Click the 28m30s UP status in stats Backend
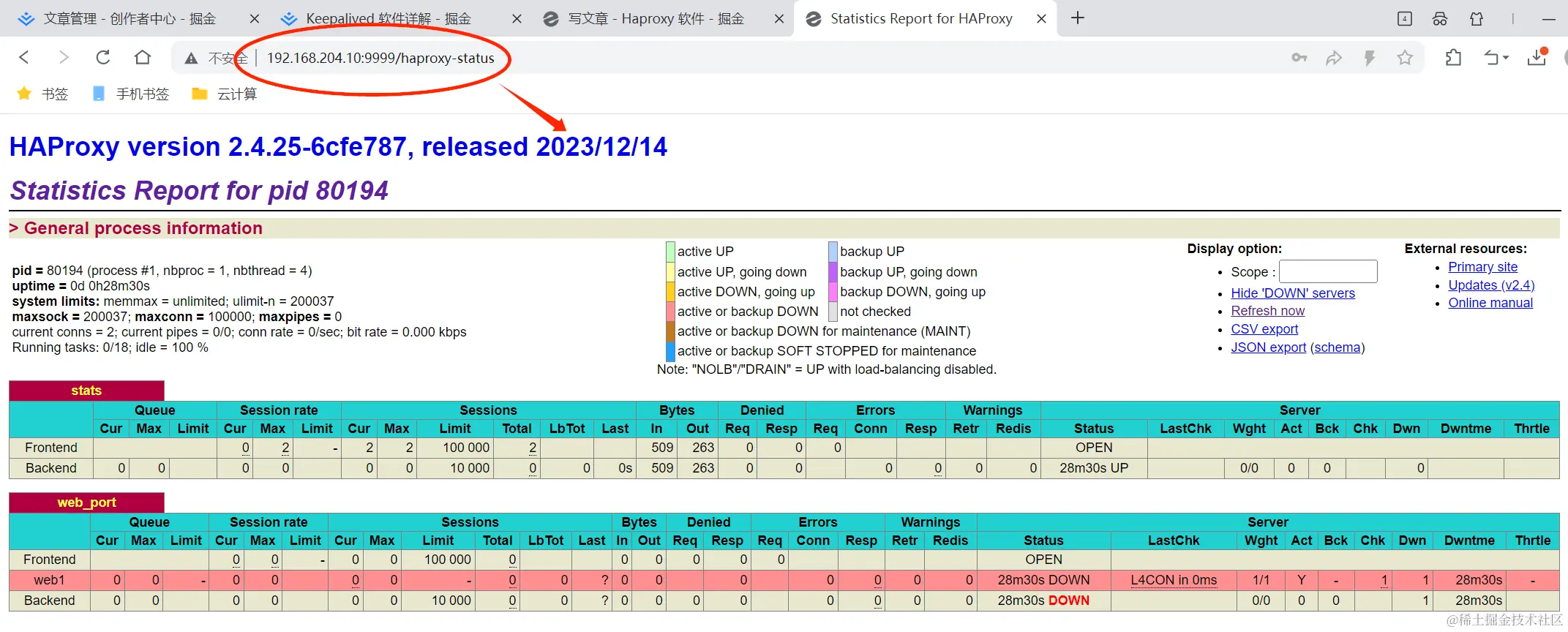Image resolution: width=1568 pixels, height=632 pixels. 1094,468
